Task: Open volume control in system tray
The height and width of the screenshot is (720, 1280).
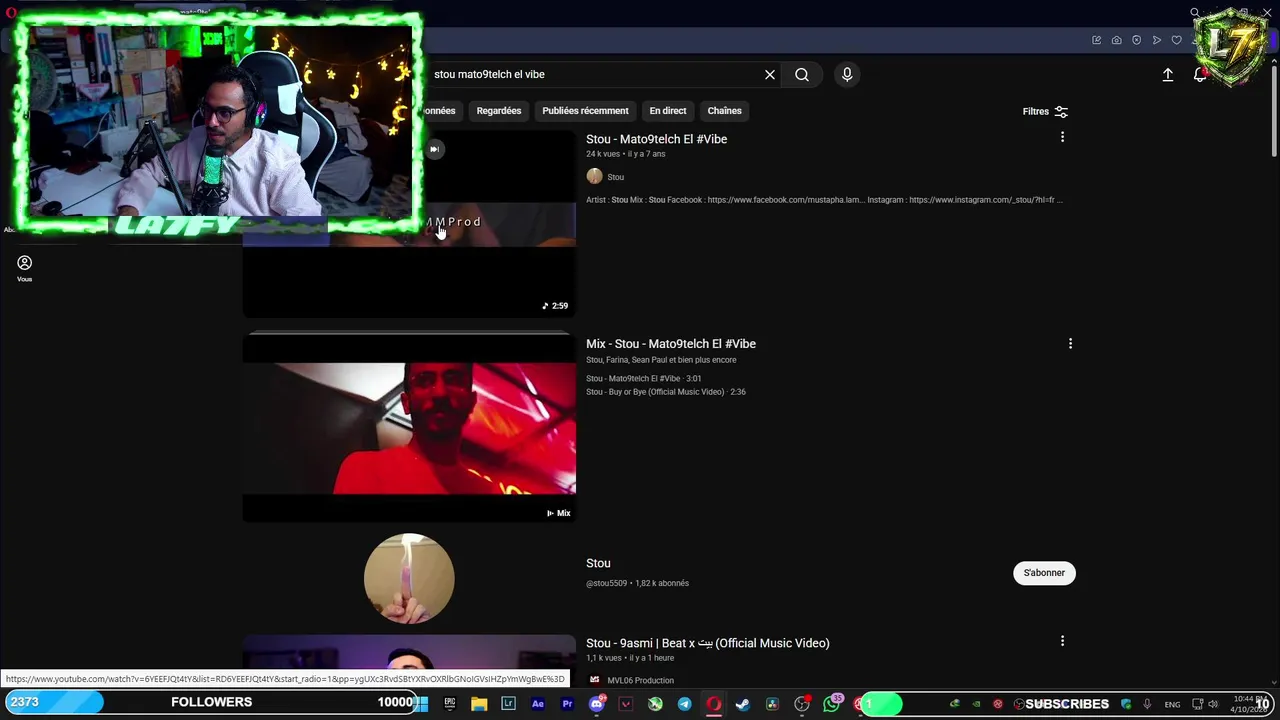Action: pos(1213,704)
